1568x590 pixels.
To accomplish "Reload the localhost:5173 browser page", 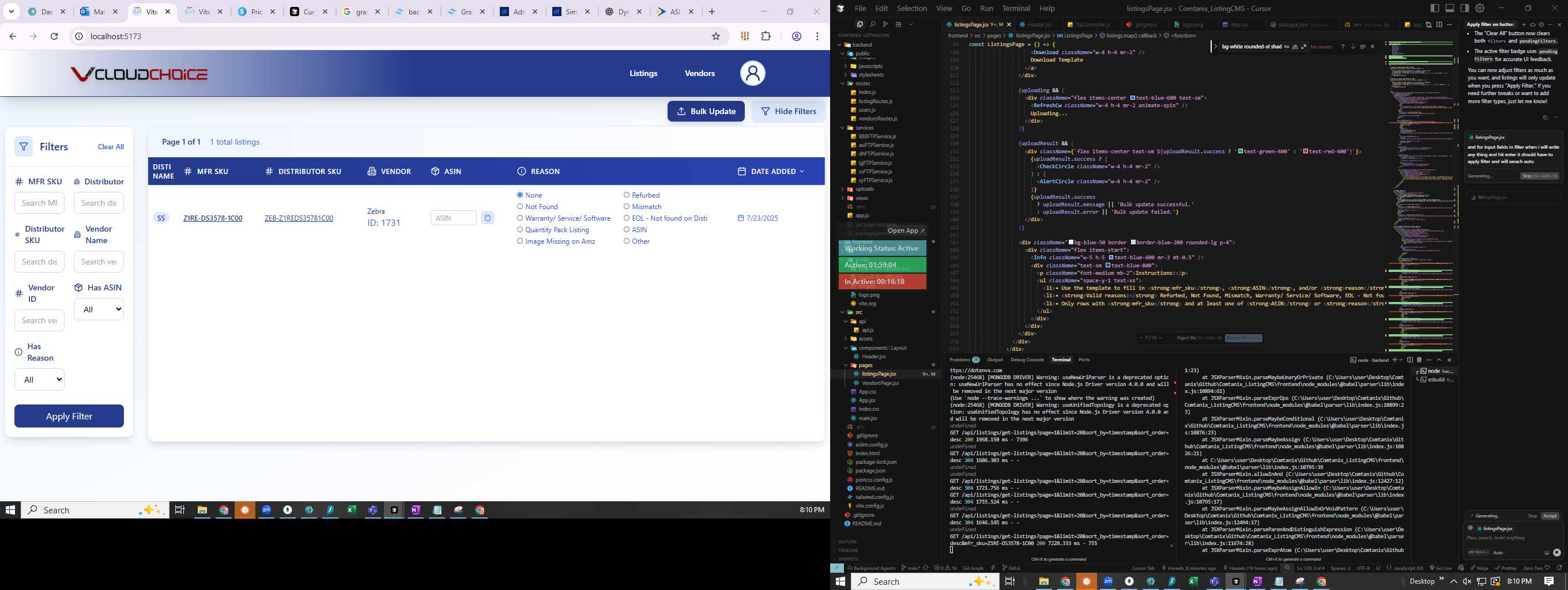I will [x=54, y=36].
